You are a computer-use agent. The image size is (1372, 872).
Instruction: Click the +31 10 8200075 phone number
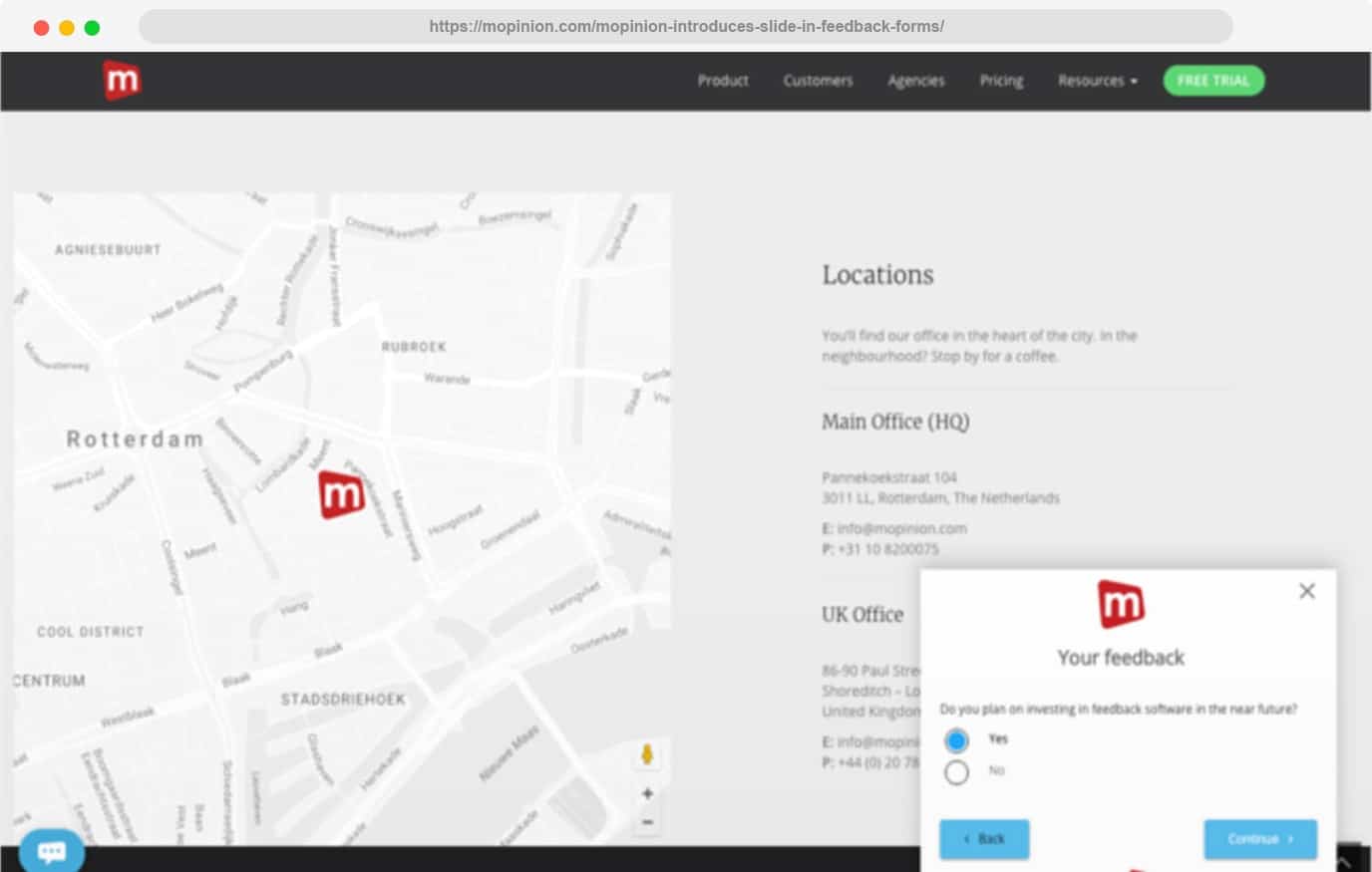[x=887, y=549]
